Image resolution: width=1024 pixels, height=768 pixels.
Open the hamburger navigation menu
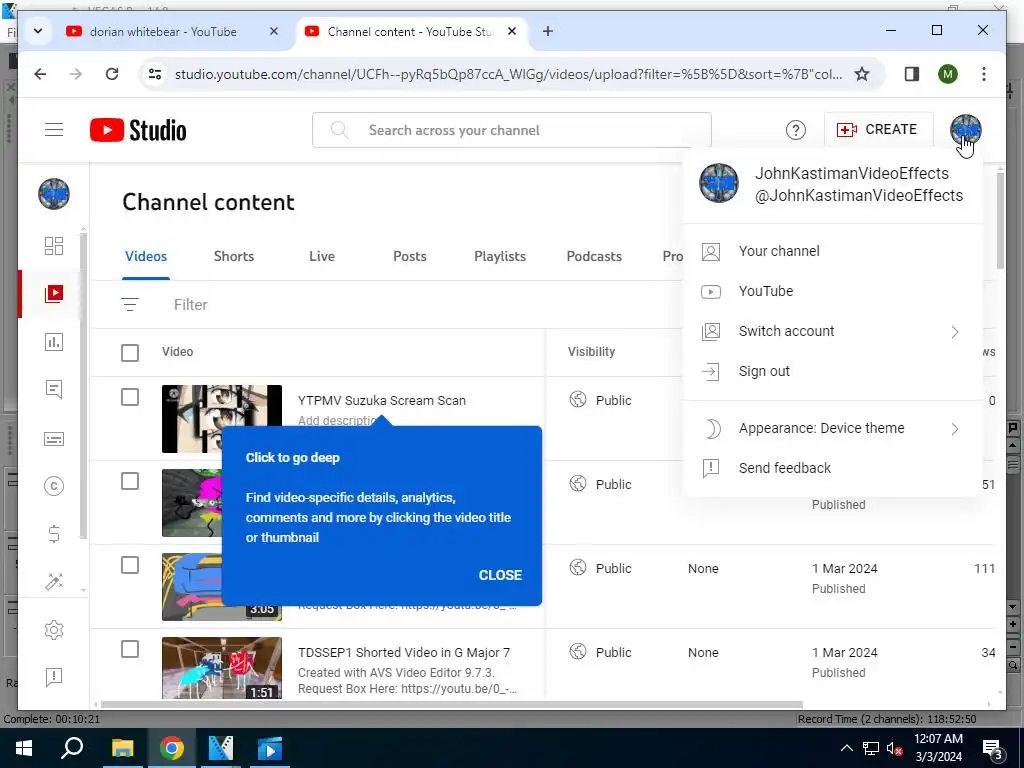[54, 130]
